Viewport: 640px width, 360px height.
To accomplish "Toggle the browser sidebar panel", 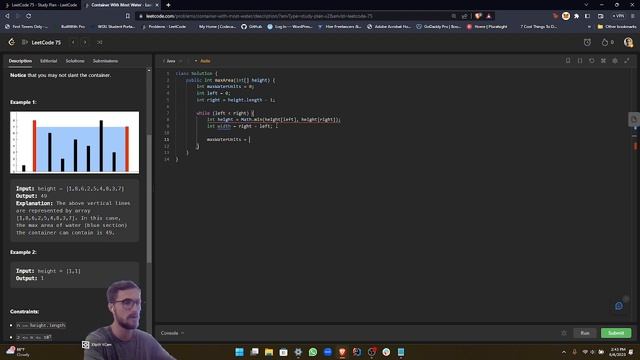I will [587, 16].
